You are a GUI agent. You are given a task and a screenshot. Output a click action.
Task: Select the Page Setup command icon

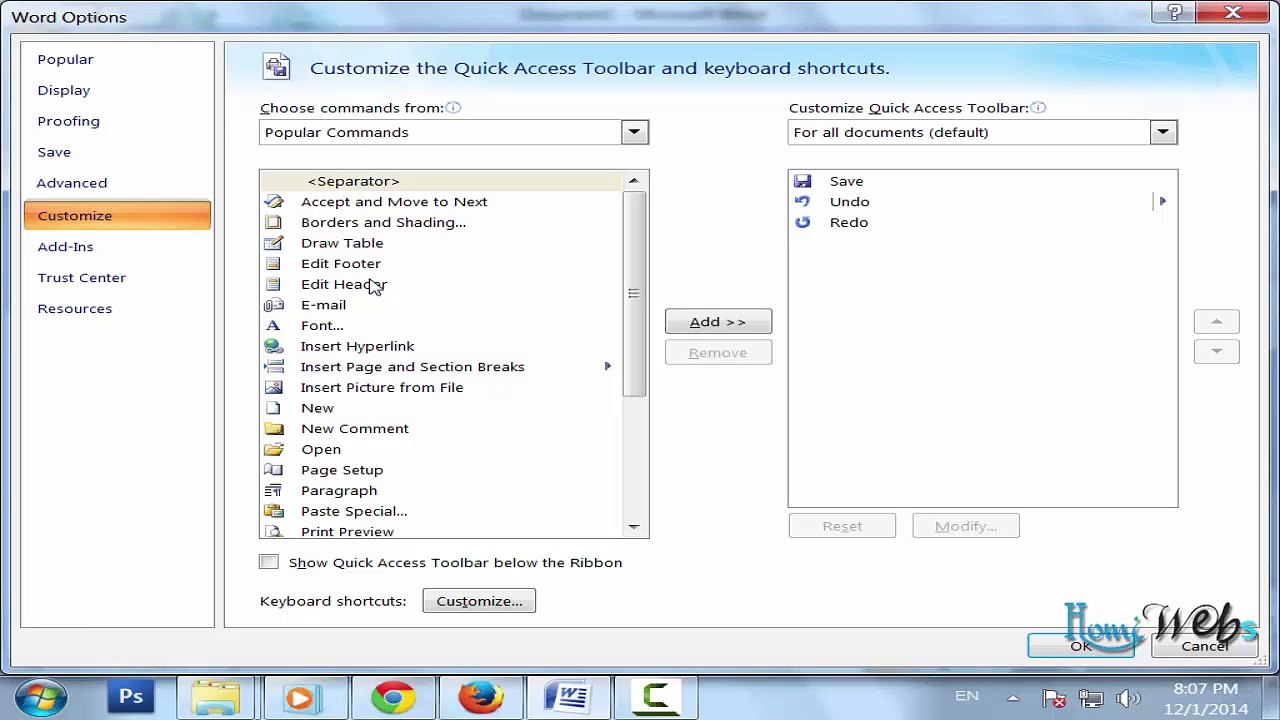[273, 470]
